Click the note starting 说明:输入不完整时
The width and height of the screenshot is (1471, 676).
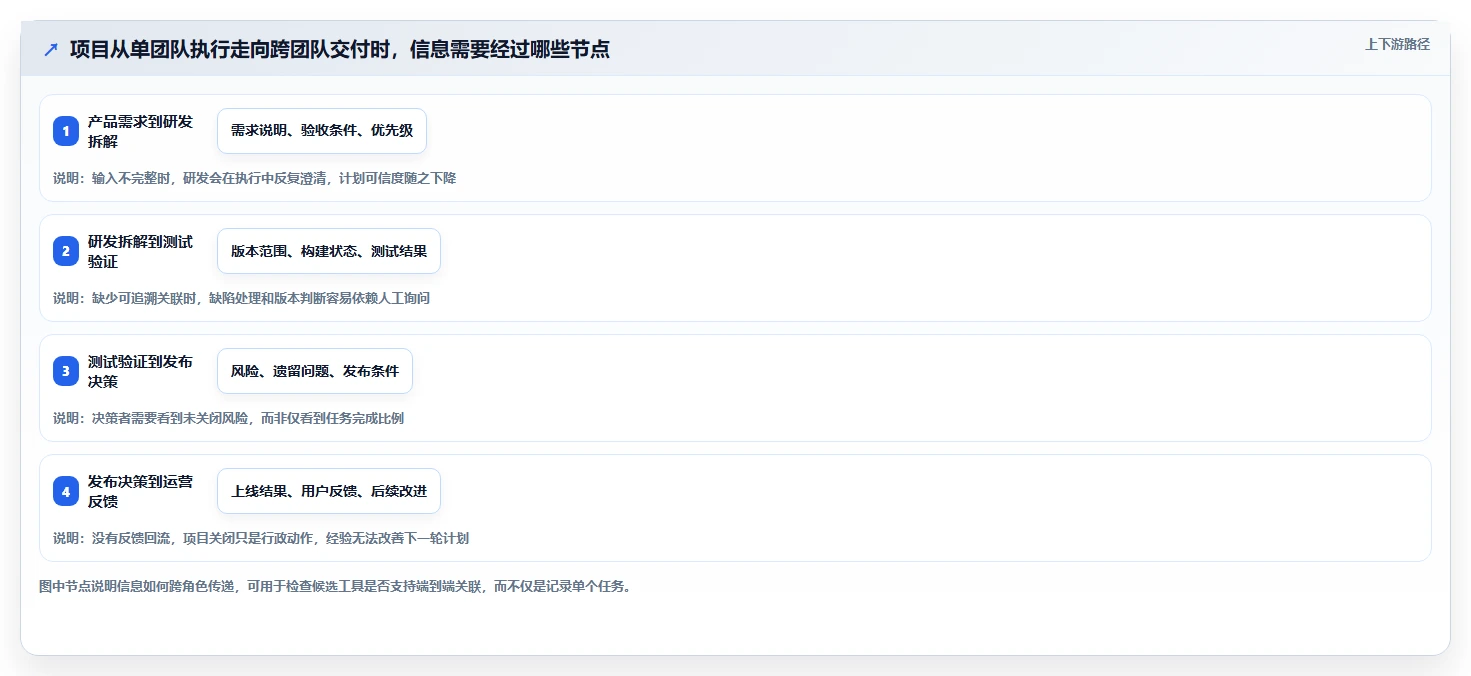pyautogui.click(x=254, y=178)
